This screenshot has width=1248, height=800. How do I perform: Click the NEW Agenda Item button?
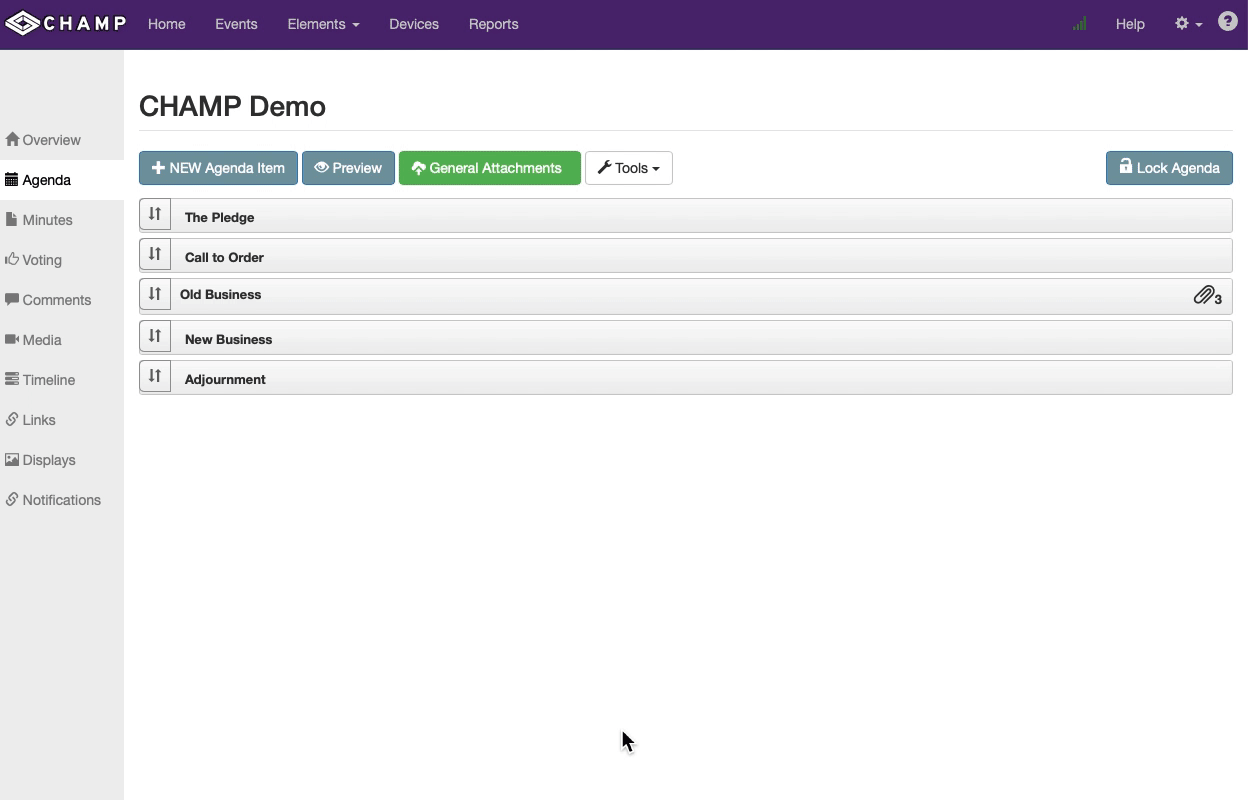pos(218,168)
